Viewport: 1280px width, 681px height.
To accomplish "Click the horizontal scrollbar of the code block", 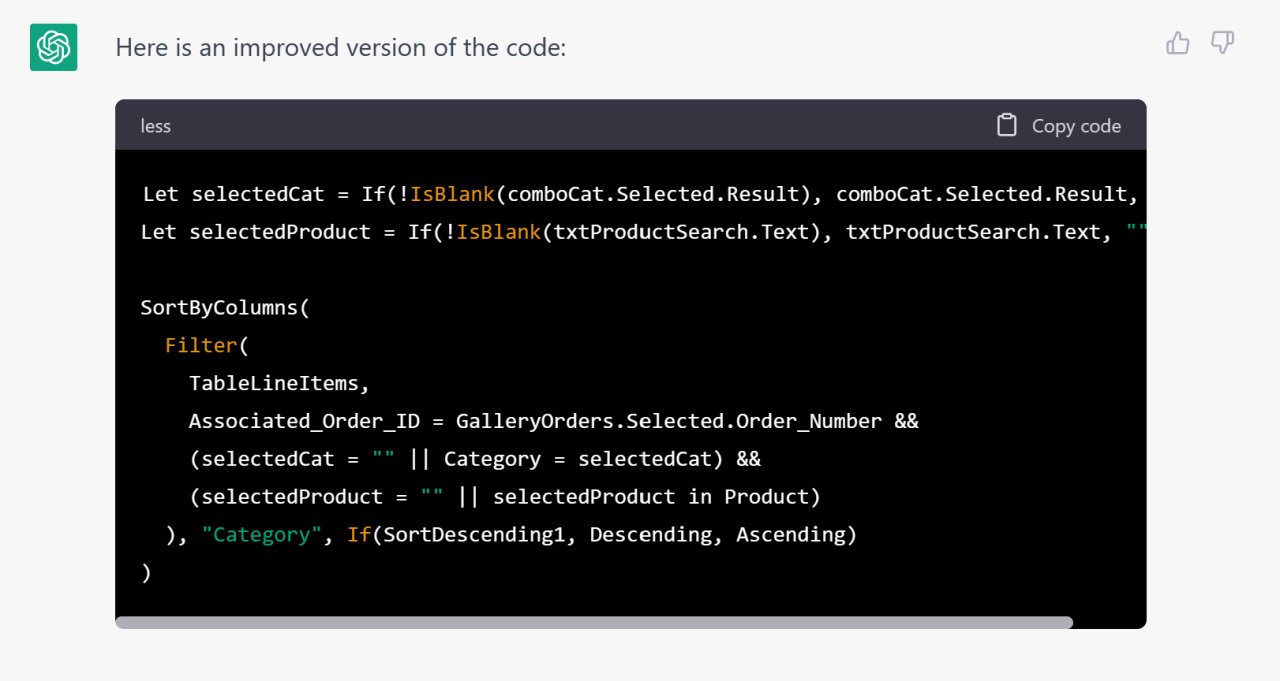I will 594,622.
